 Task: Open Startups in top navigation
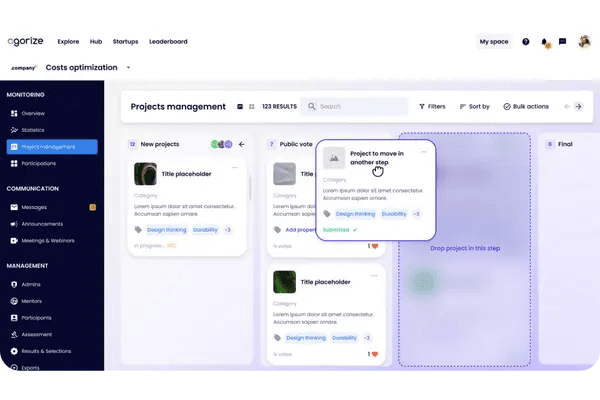pos(126,41)
